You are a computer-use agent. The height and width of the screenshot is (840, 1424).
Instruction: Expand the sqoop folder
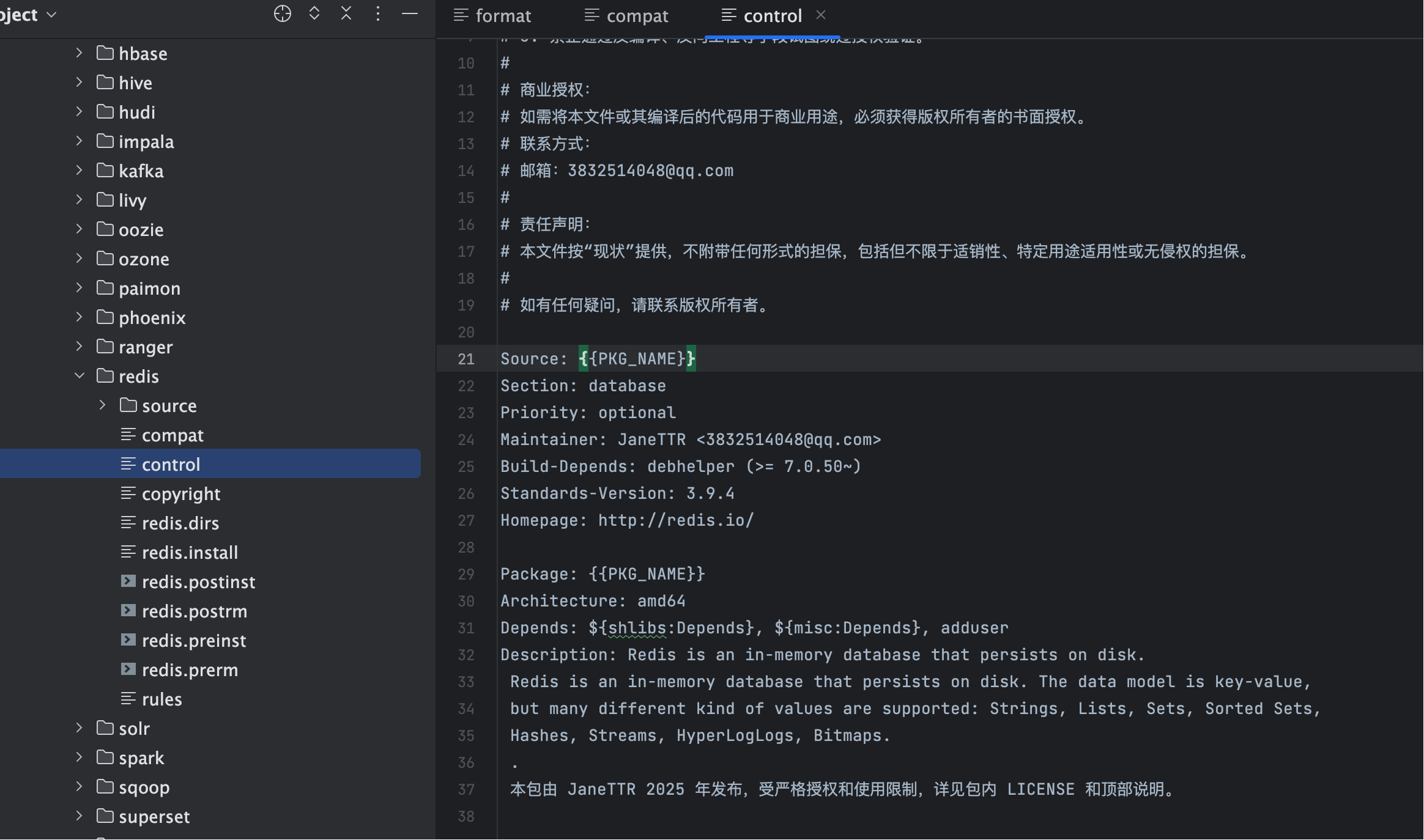pos(79,787)
